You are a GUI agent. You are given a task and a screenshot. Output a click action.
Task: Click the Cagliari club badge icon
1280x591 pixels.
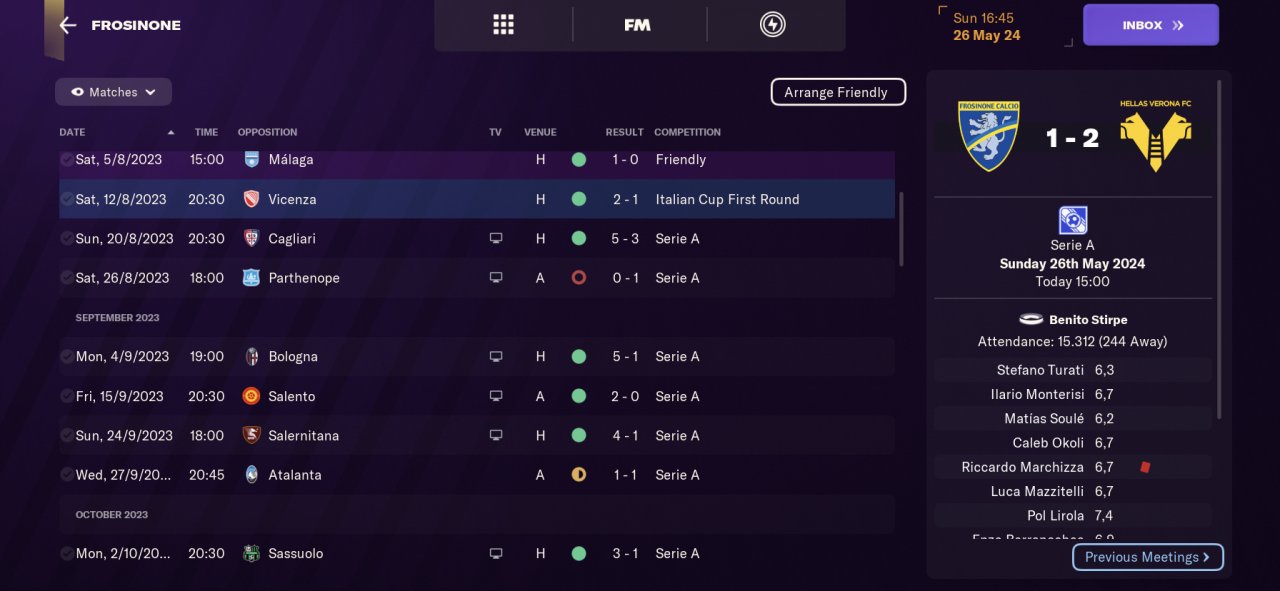click(252, 238)
